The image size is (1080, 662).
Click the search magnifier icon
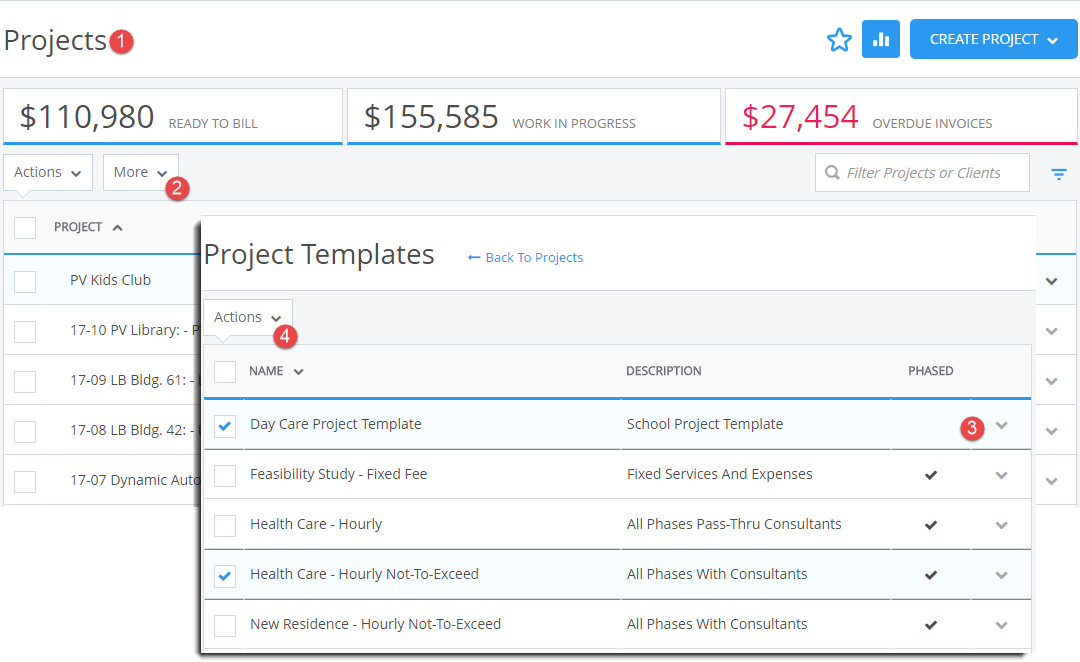832,173
